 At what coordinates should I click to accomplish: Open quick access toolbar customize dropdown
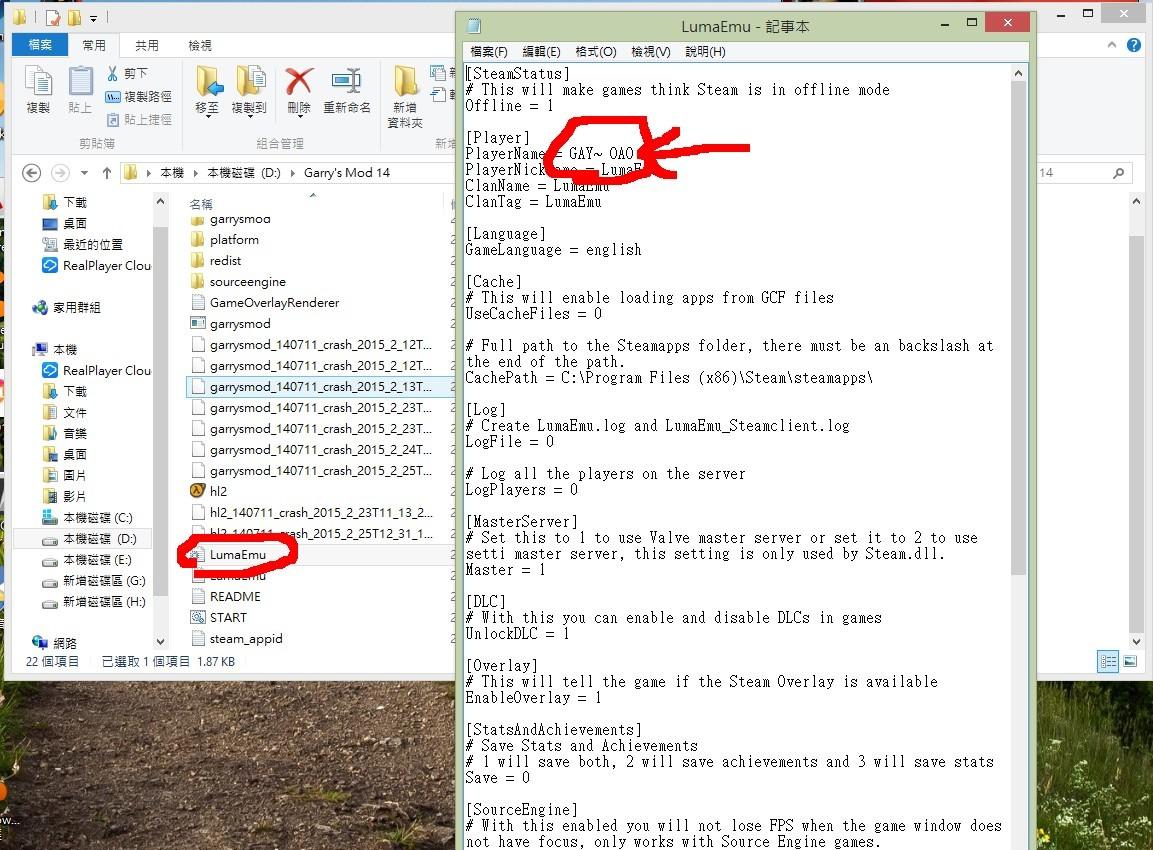(93, 18)
